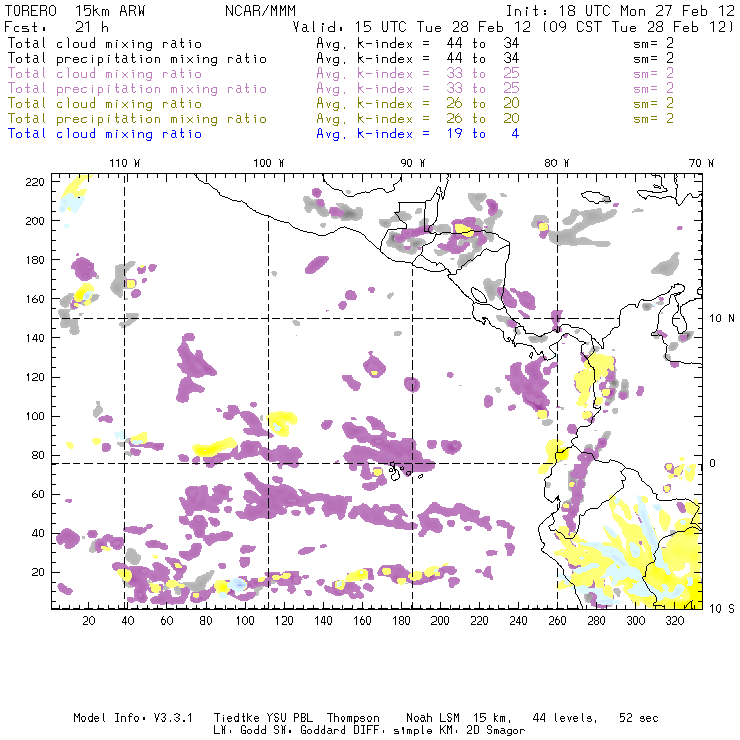
Task: Click black 'Total cloud mixing ratio' legend row
Action: (x=341, y=43)
